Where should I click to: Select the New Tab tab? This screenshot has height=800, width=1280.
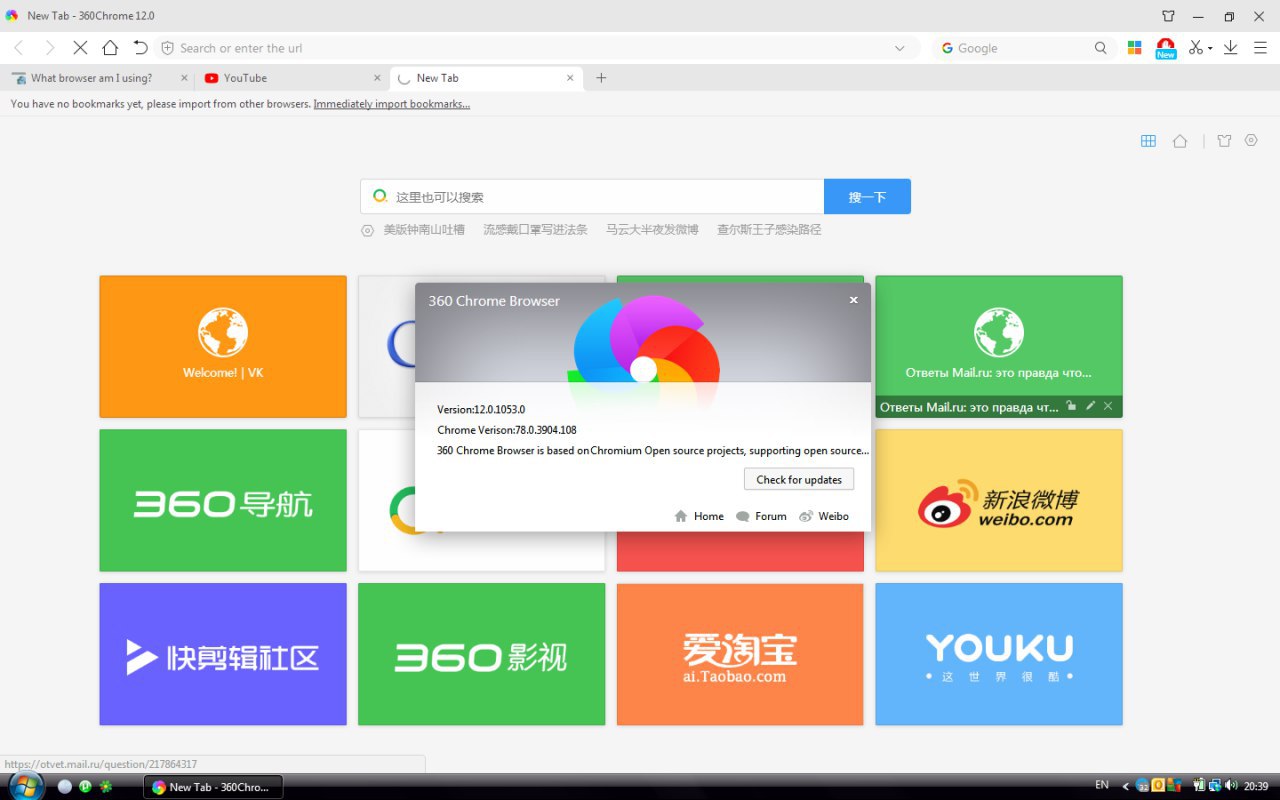pos(484,78)
